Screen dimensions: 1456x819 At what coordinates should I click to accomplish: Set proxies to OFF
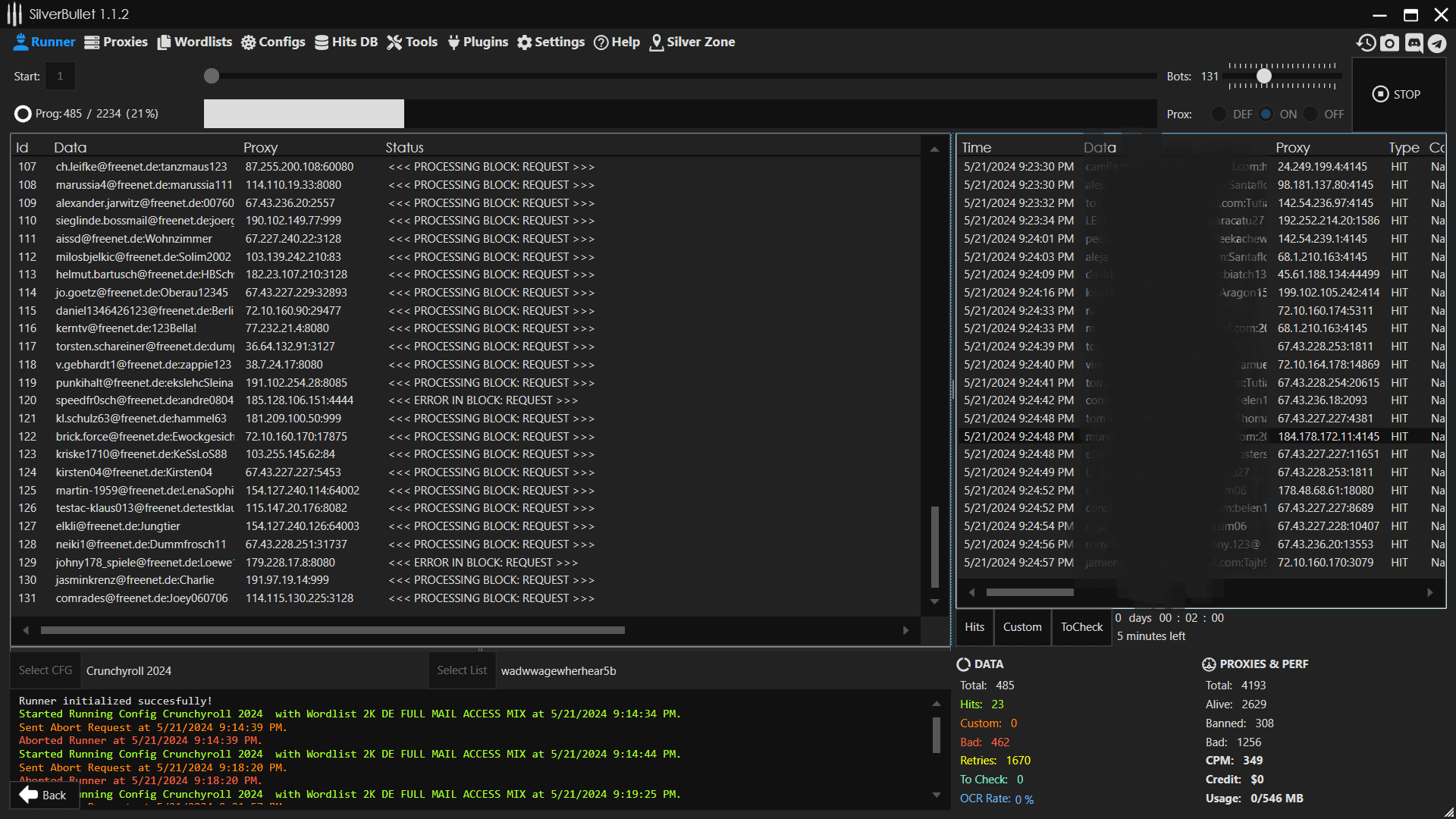pos(1313,114)
